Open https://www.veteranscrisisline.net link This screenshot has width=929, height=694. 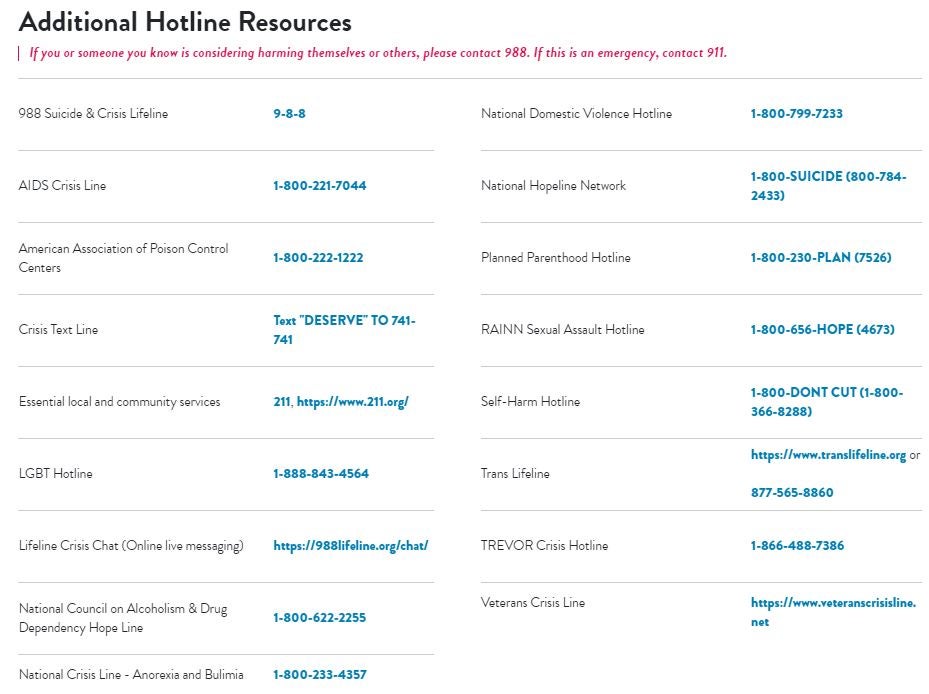click(833, 612)
